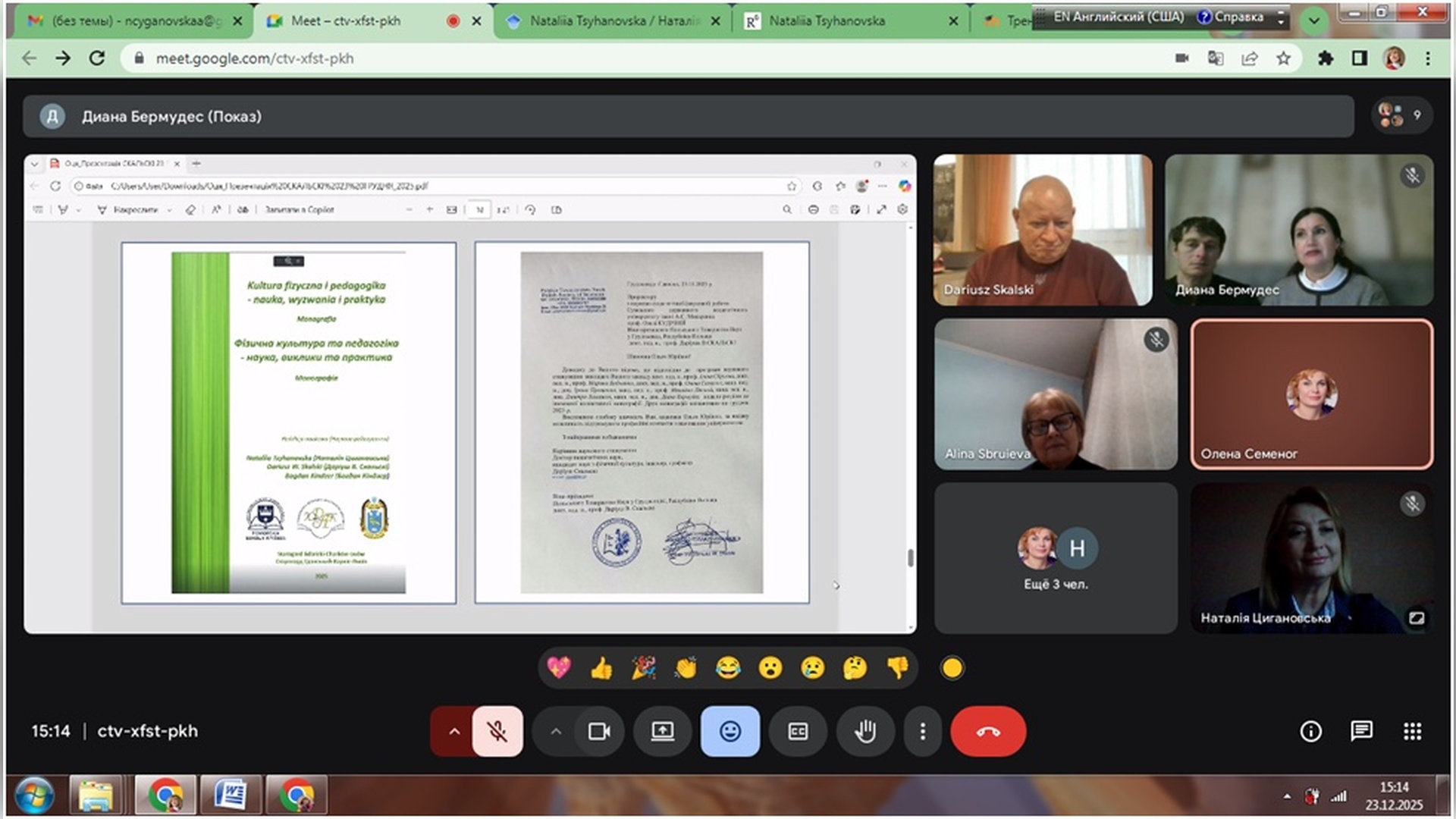The width and height of the screenshot is (1456, 819).
Task: Open meeting details info icon
Action: tap(1310, 731)
